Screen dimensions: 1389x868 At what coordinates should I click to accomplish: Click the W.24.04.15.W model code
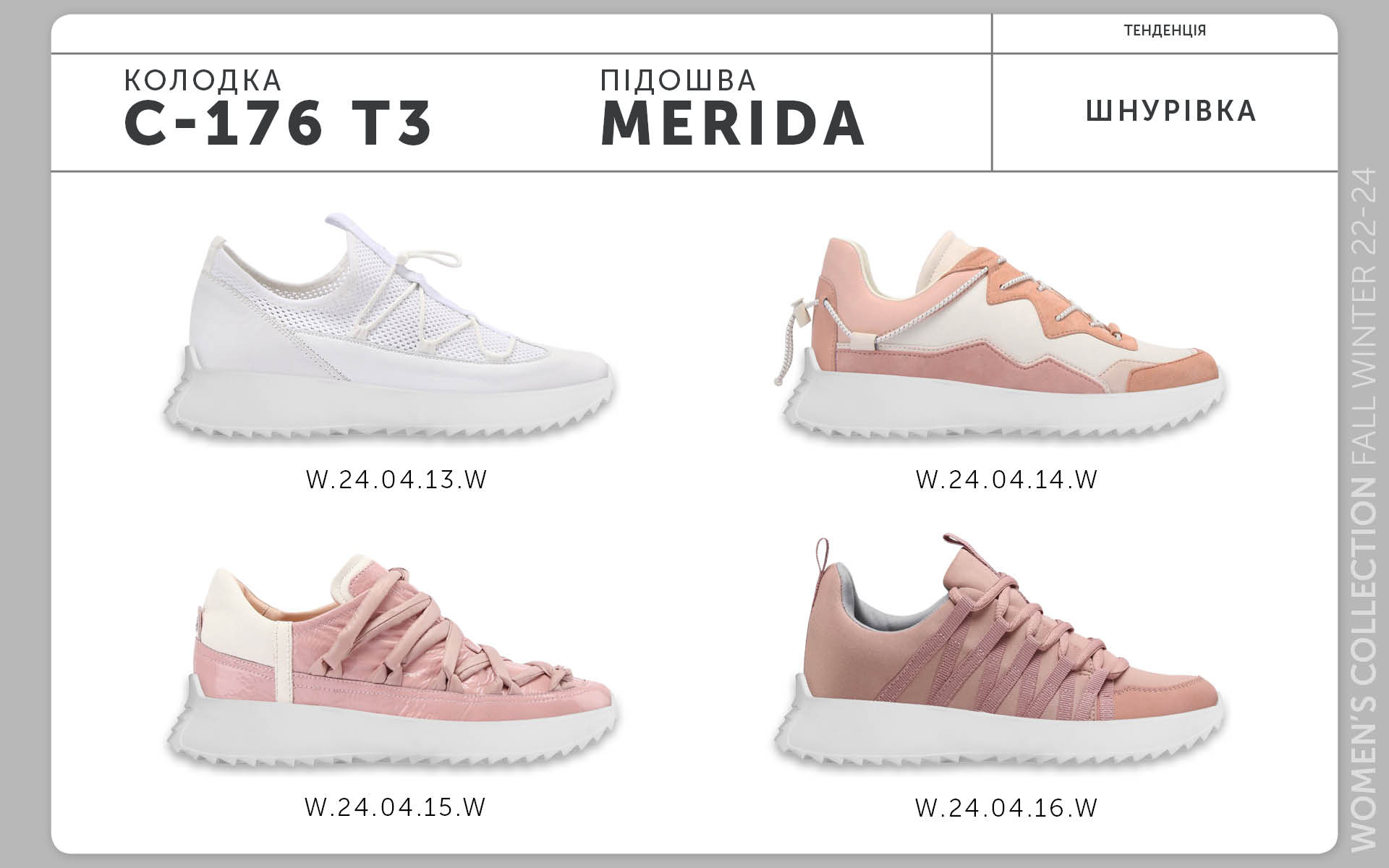pos(395,807)
